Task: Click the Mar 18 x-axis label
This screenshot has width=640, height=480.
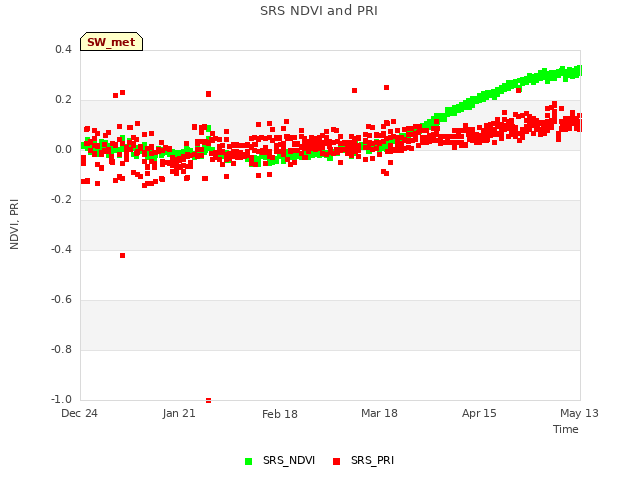Action: coord(379,413)
